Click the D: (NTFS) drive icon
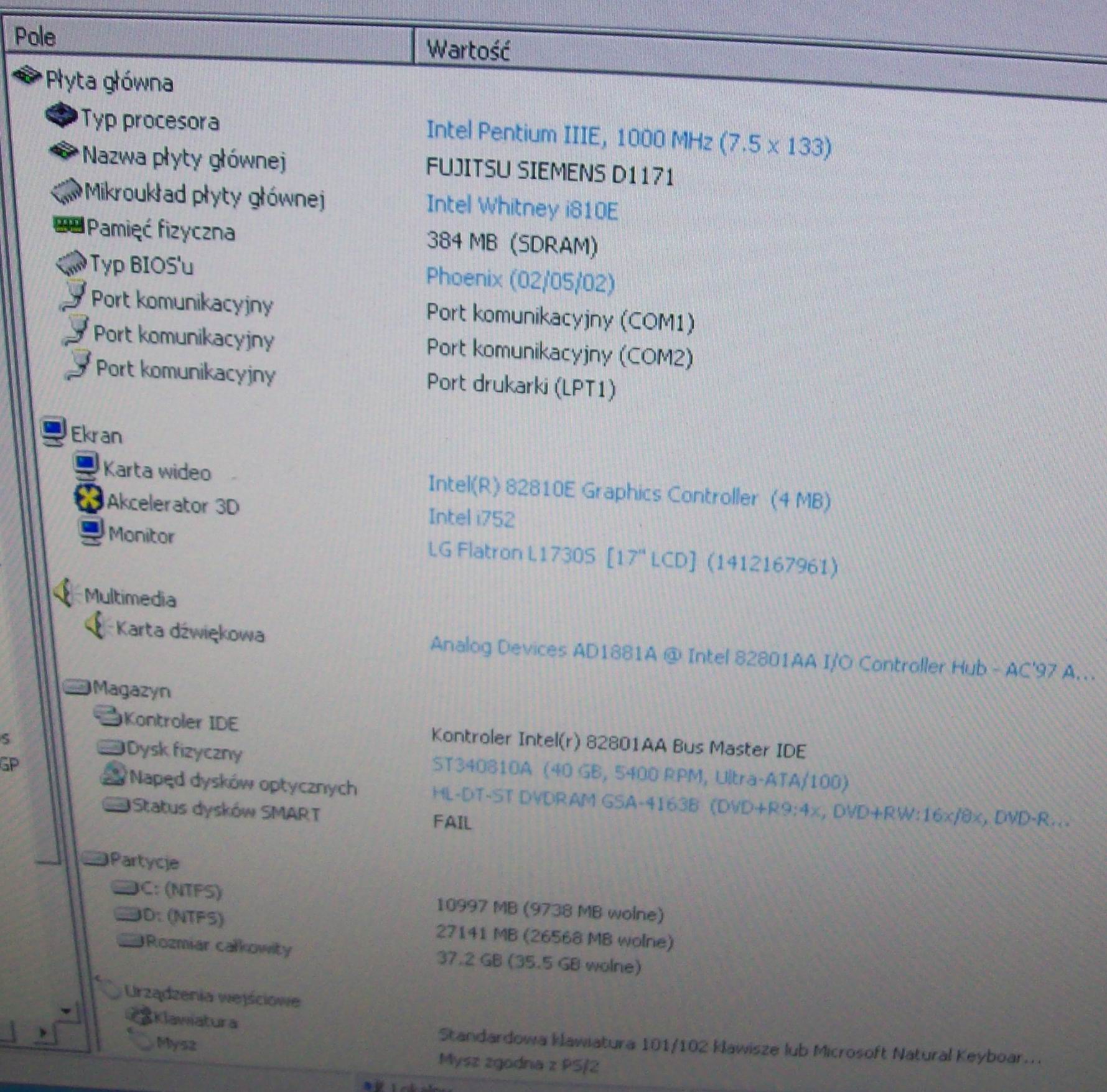 coord(129,915)
